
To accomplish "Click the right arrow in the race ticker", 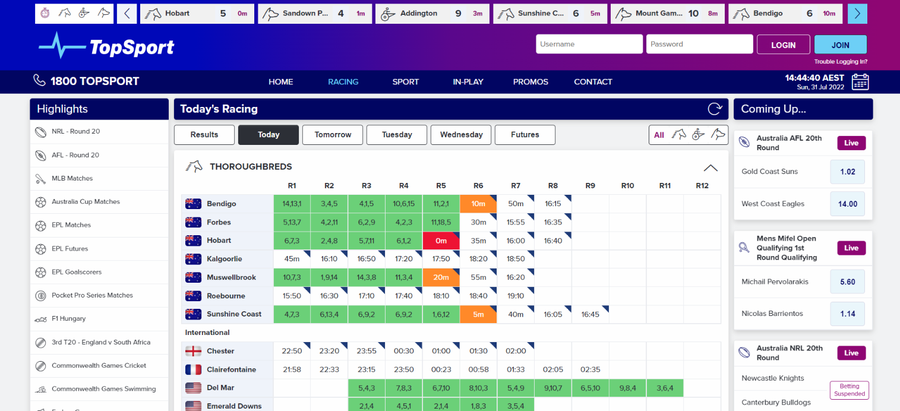I will point(858,14).
